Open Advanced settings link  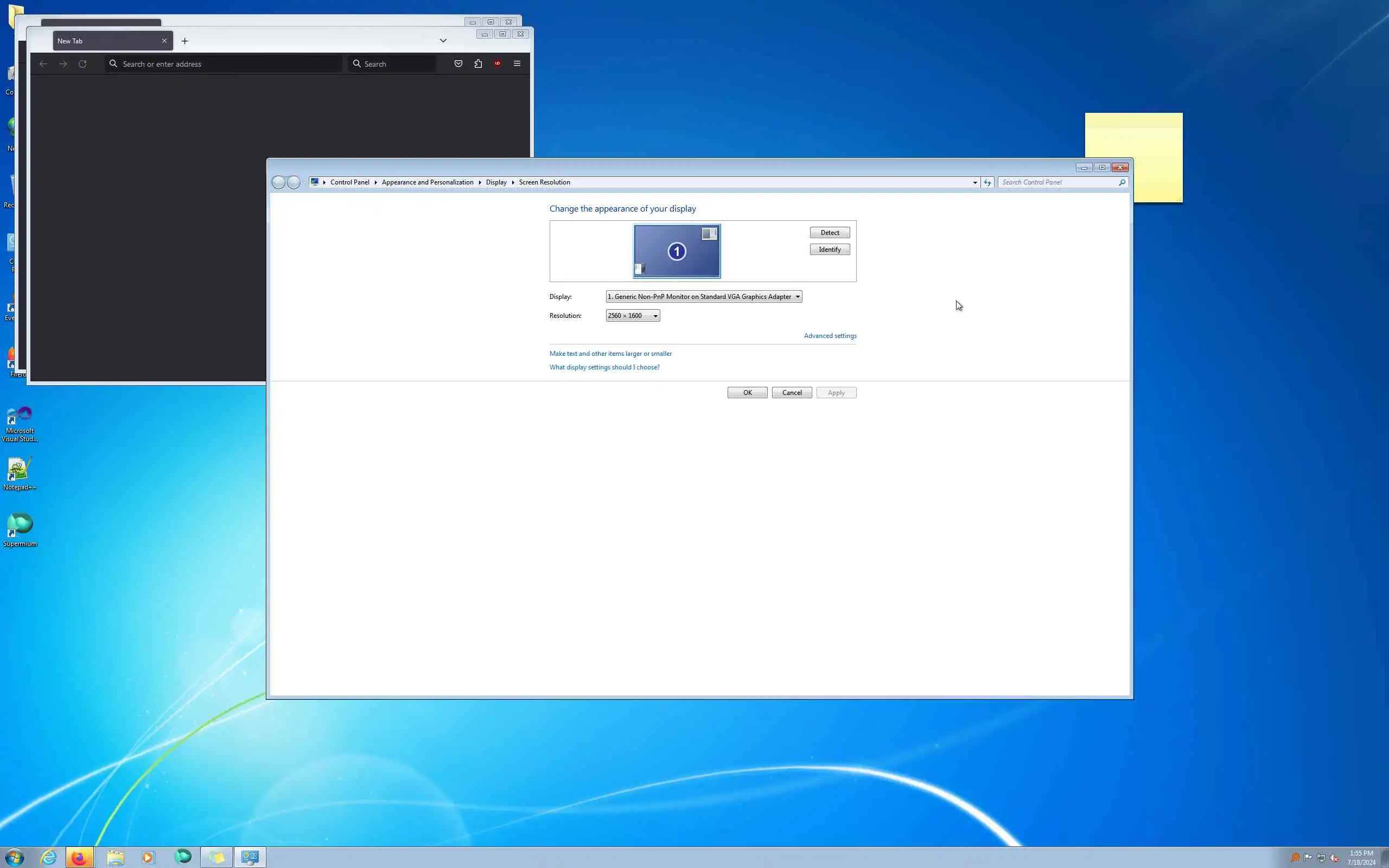[x=830, y=336]
